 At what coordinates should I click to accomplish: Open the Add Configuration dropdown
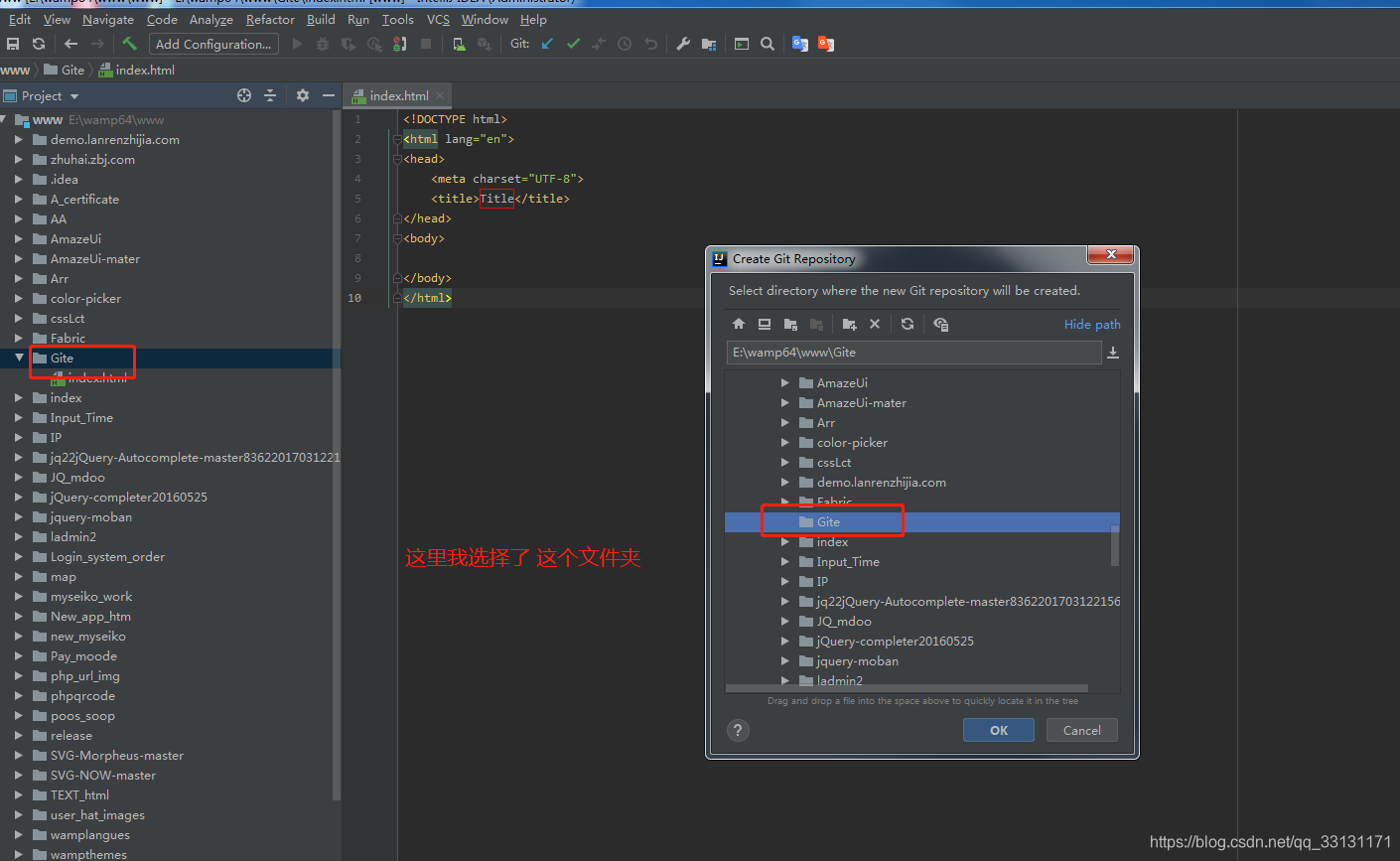coord(212,44)
